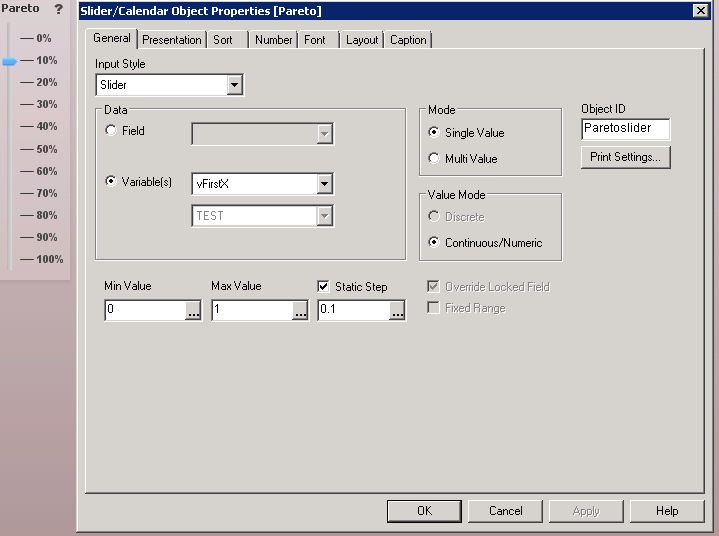Screen dimensions: 719x536
Task: Open the Caption tab
Action: pos(408,40)
